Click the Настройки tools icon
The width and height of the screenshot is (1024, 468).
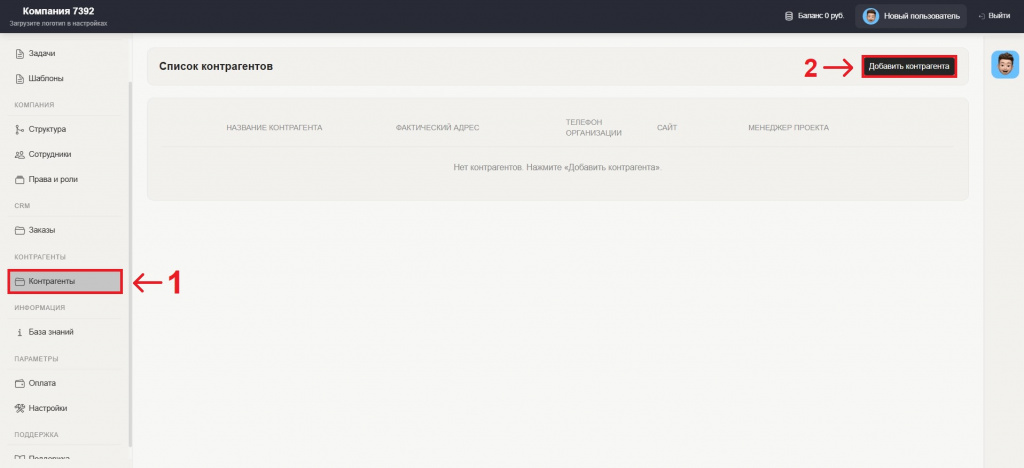(x=20, y=408)
